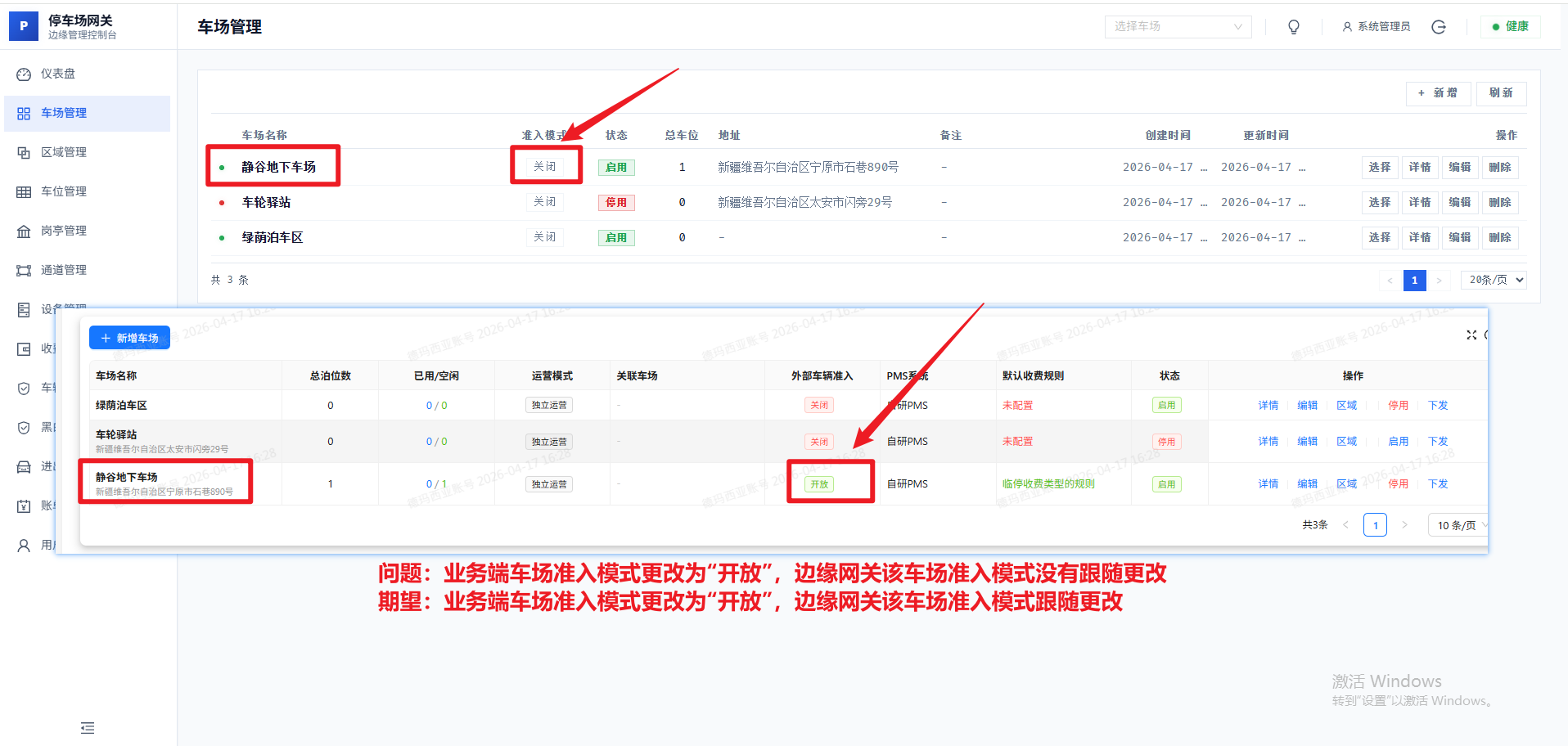Select 车场管理 in the sidebar menu

[x=64, y=113]
